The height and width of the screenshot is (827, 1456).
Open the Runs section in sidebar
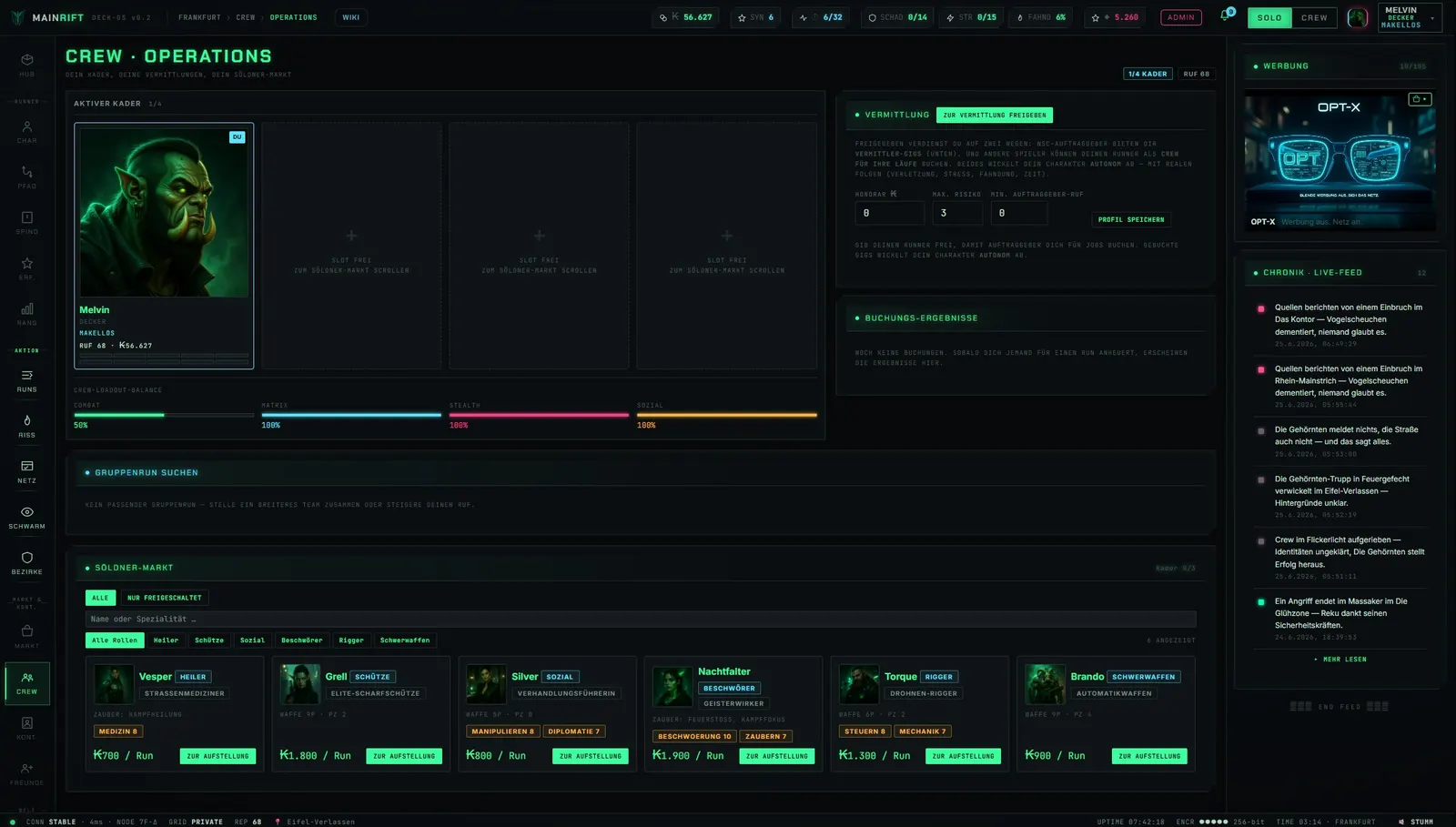[26, 380]
